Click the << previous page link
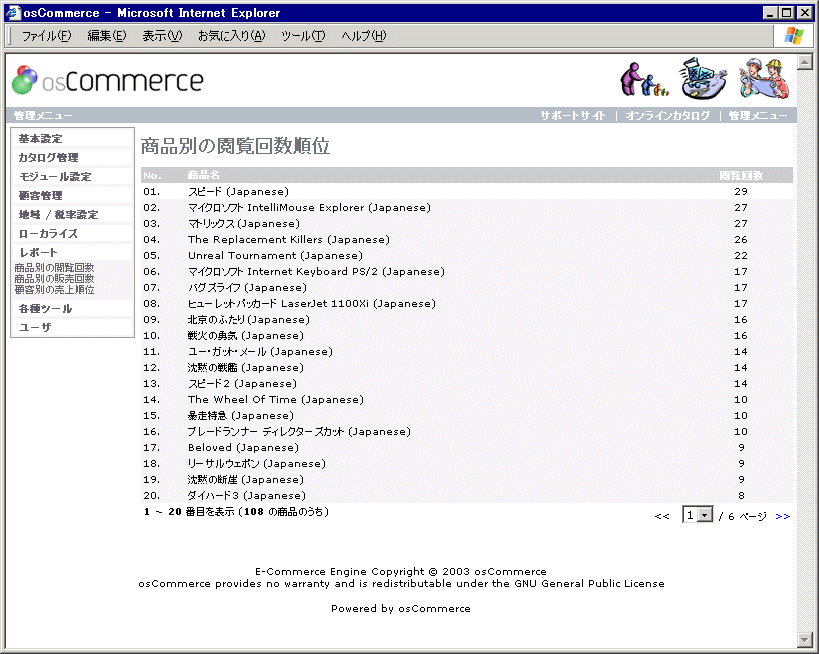Viewport: 819px width, 654px height. [662, 516]
